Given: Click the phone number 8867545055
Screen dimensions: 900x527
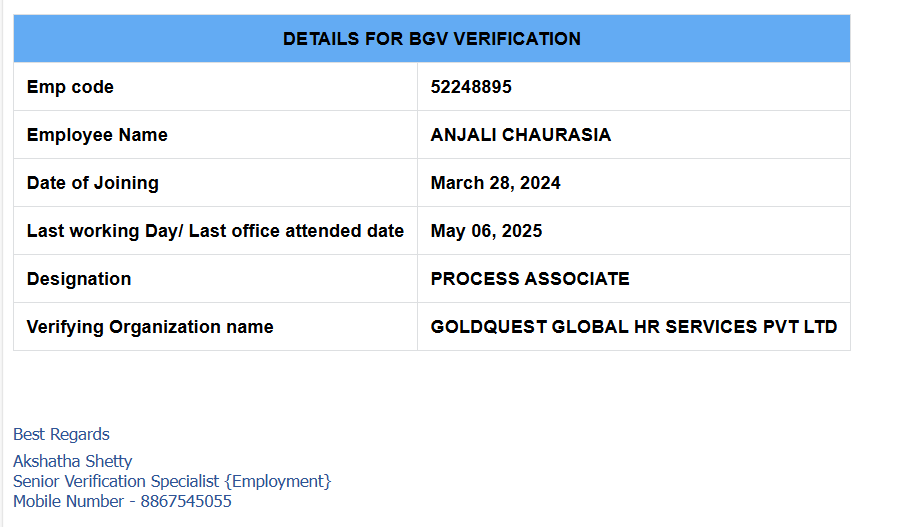Looking at the screenshot, I should [x=186, y=501].
